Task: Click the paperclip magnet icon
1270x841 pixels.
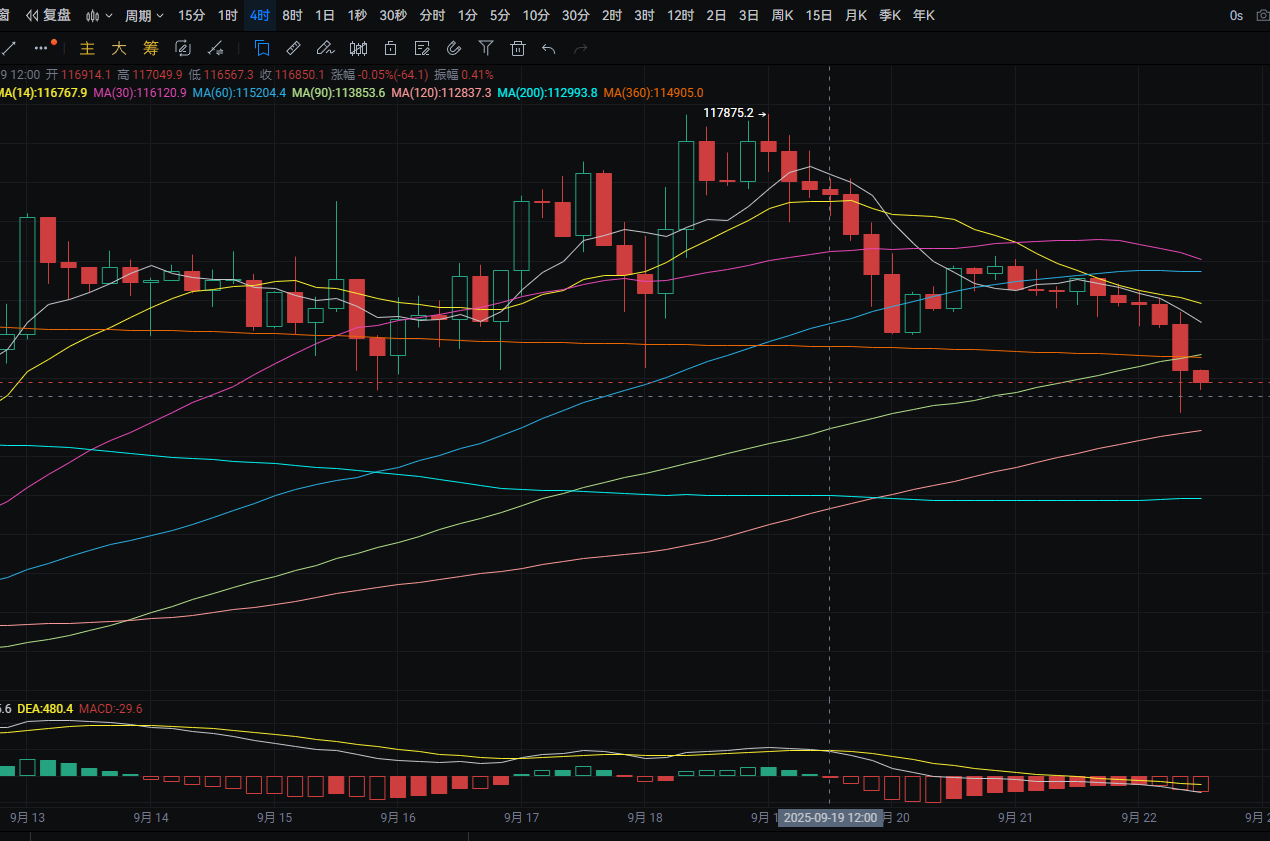Action: 453,47
